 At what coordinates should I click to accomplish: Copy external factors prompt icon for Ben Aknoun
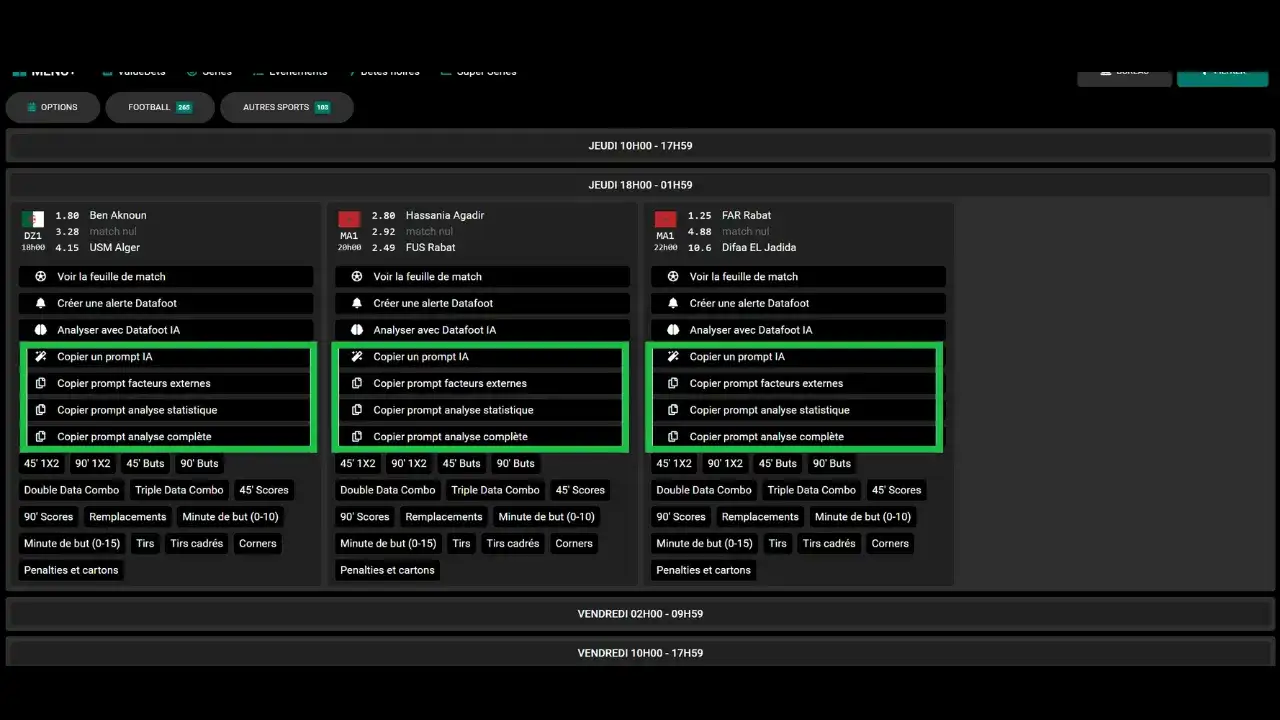coord(41,383)
